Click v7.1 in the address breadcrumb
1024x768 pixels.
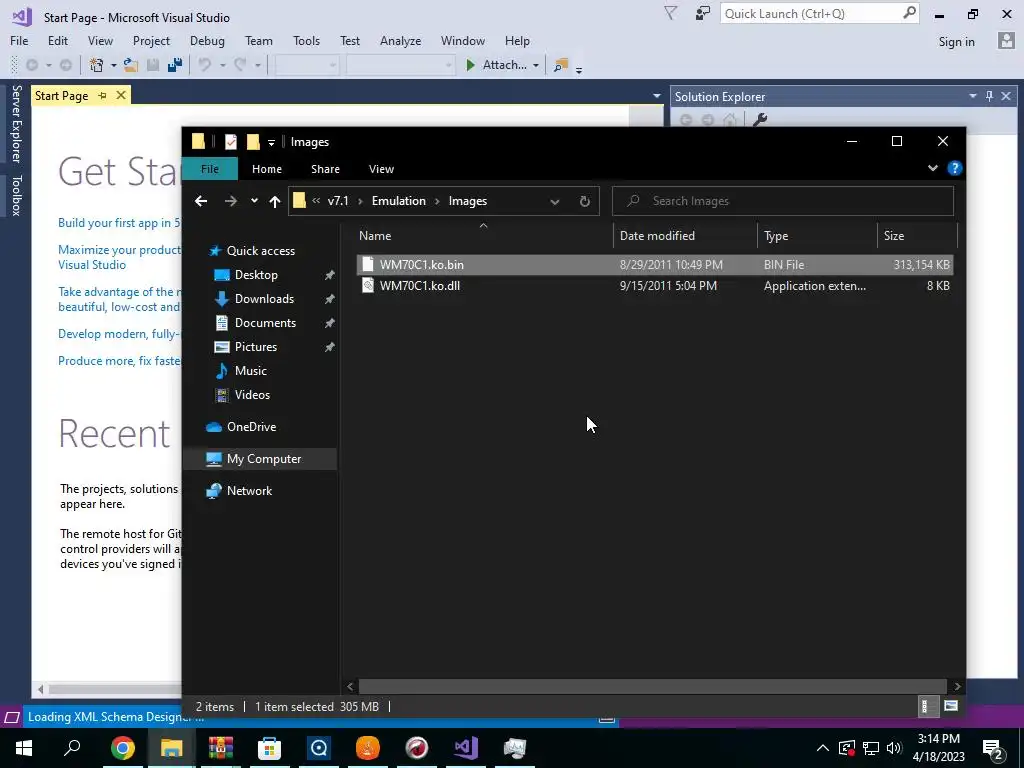coord(338,201)
